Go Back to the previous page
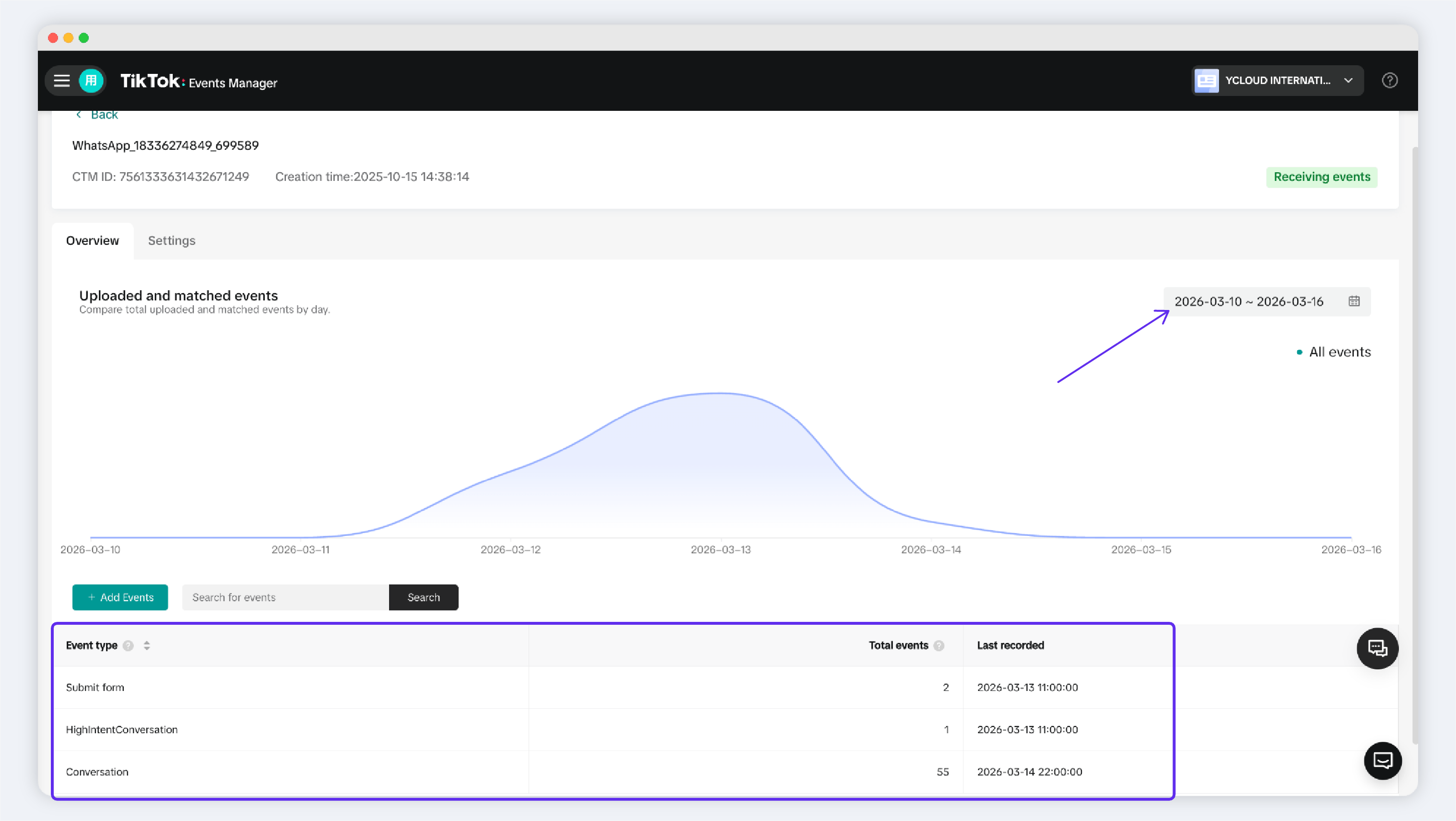This screenshot has width=1456, height=821. (x=97, y=115)
